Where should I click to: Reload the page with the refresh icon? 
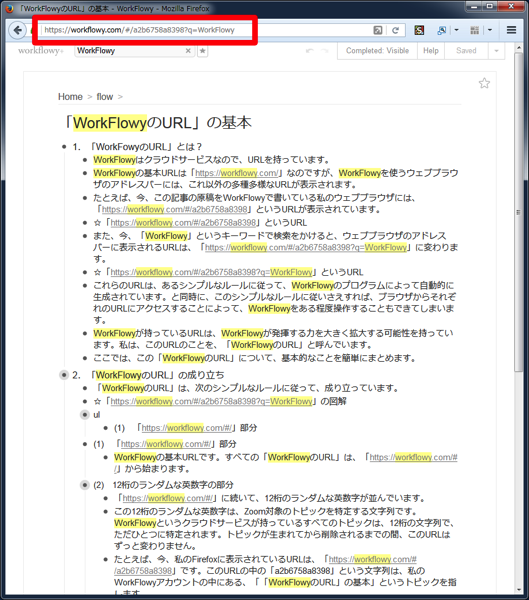395,30
